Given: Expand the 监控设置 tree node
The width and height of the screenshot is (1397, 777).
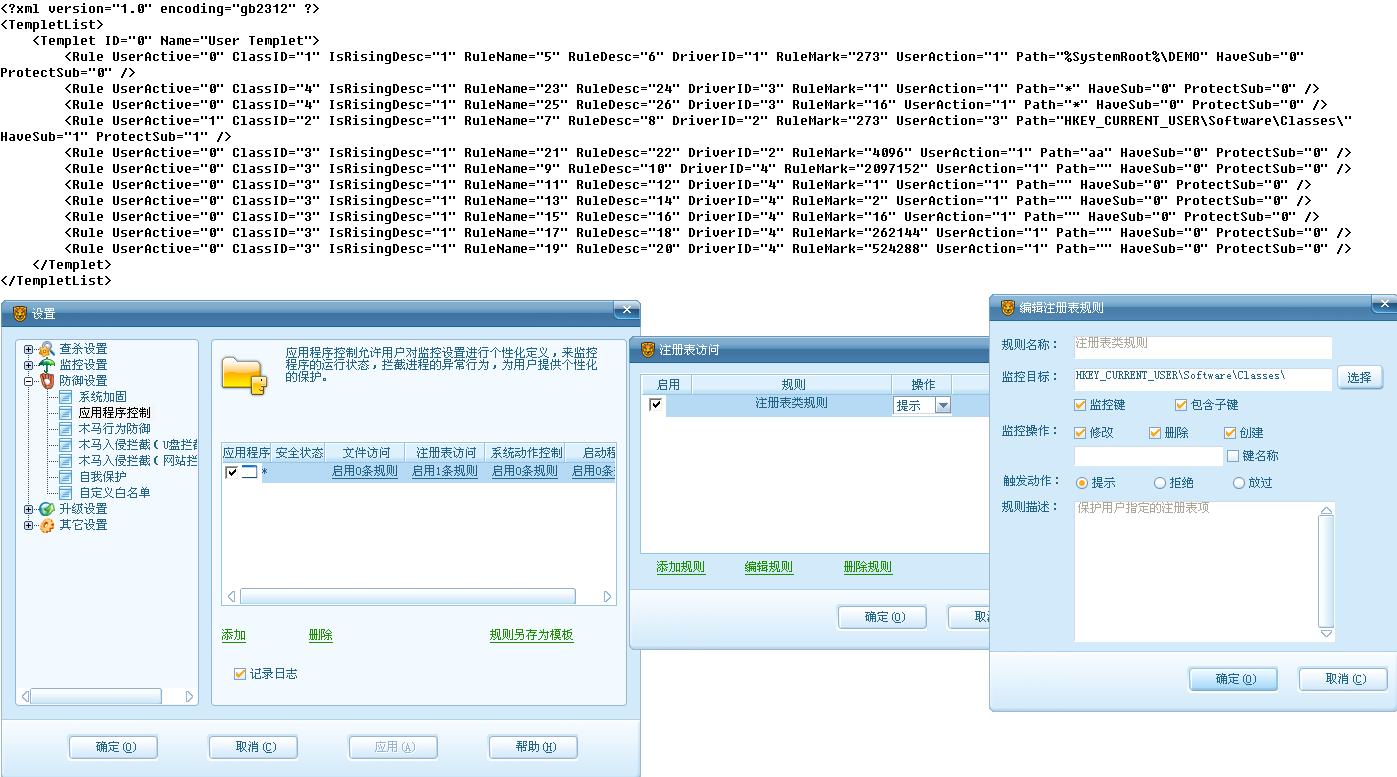Looking at the screenshot, I should coord(29,365).
